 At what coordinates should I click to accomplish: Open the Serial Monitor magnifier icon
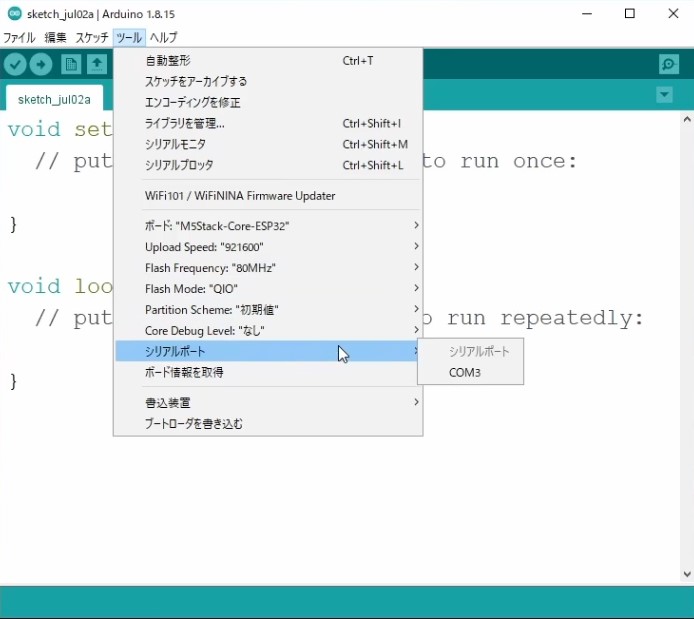pos(668,65)
